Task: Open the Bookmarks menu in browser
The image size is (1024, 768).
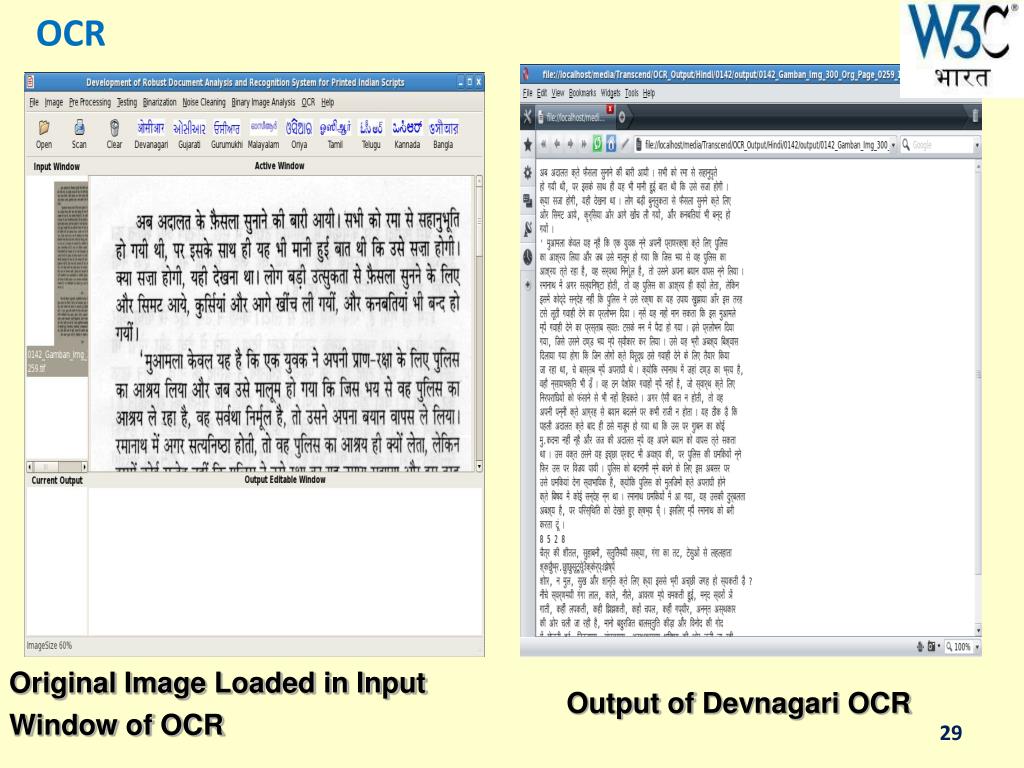Action: coord(582,93)
